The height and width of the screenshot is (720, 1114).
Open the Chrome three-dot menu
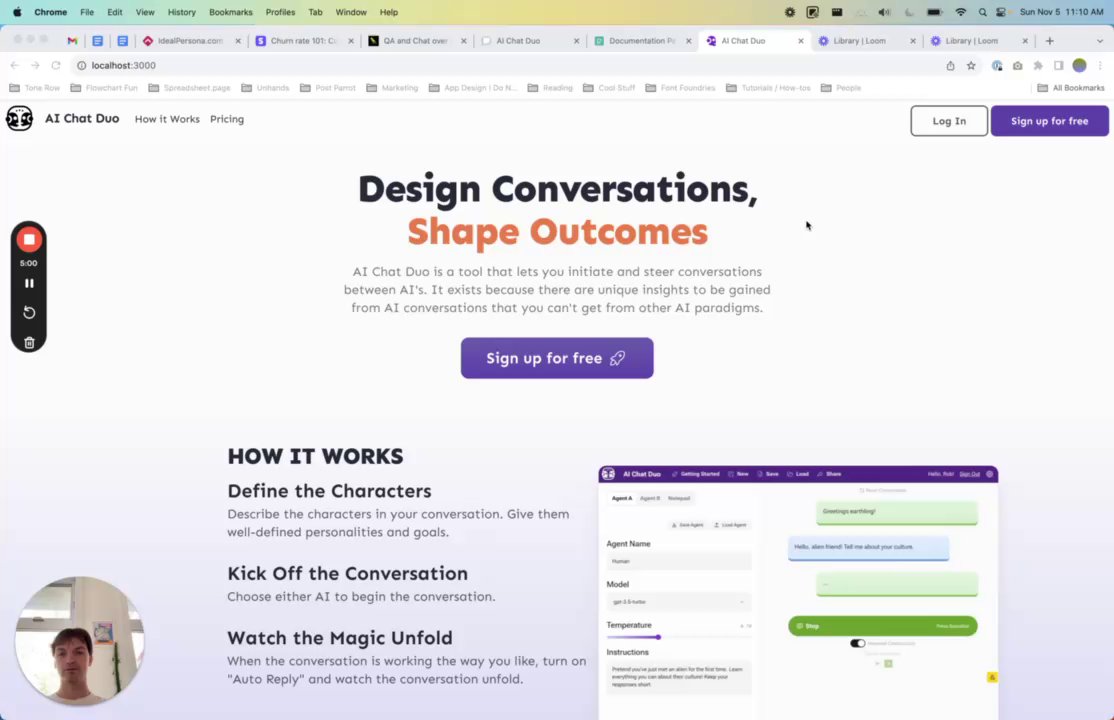(x=1100, y=65)
